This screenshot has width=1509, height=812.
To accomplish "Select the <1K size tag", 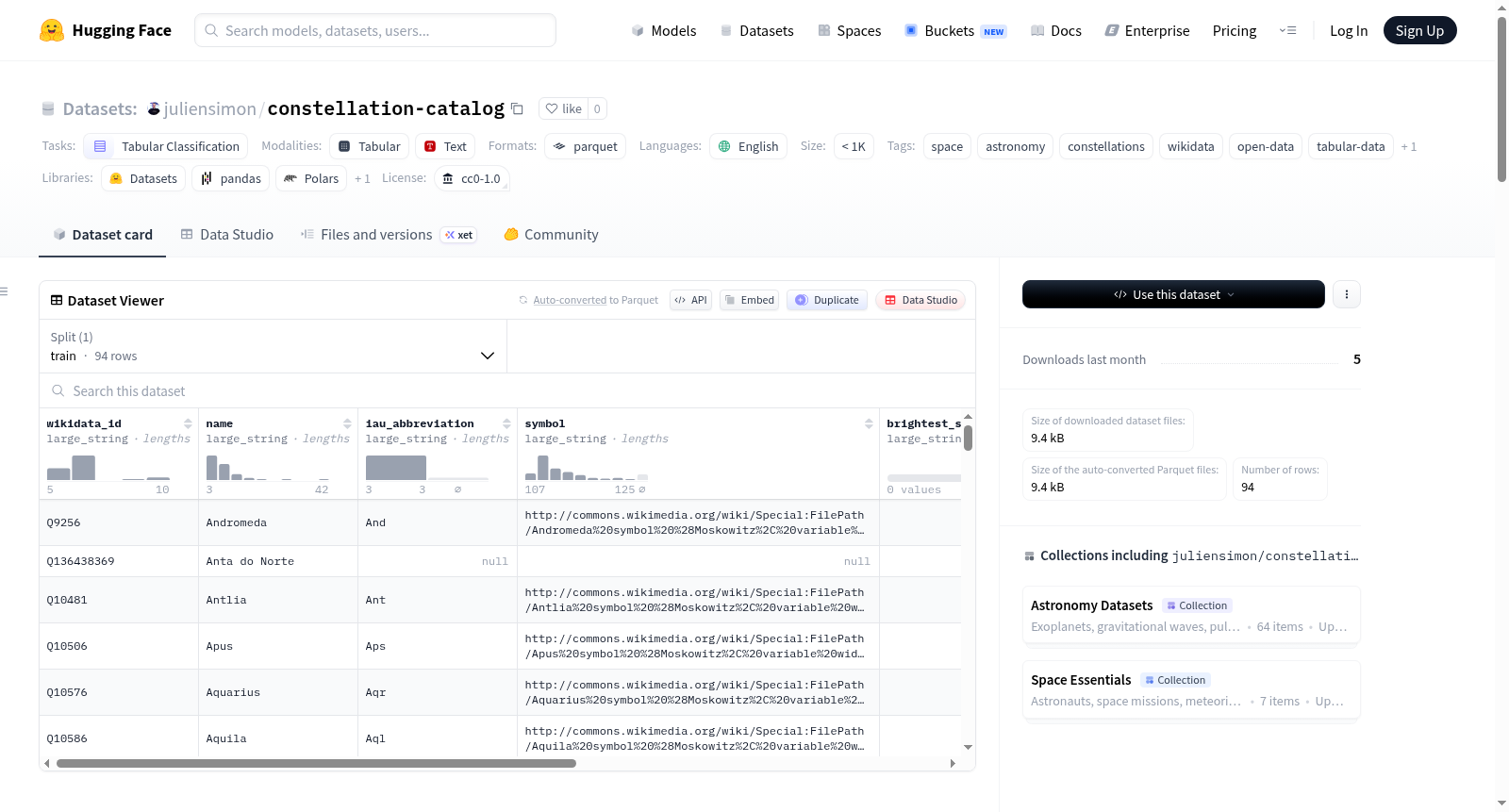I will [854, 146].
